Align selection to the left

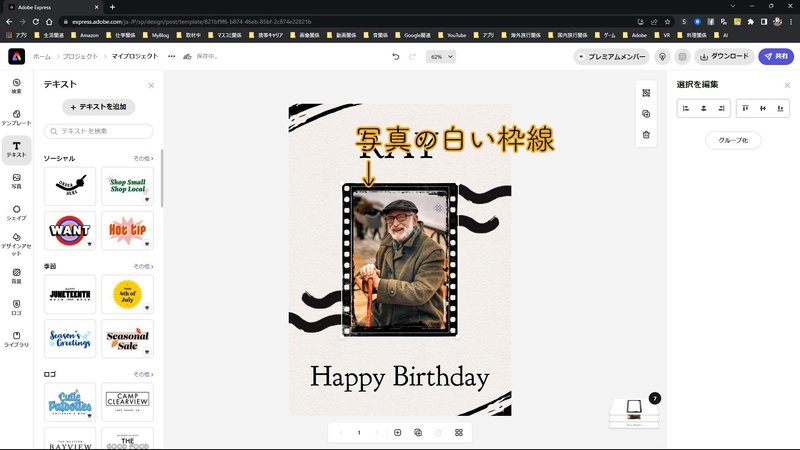686,108
